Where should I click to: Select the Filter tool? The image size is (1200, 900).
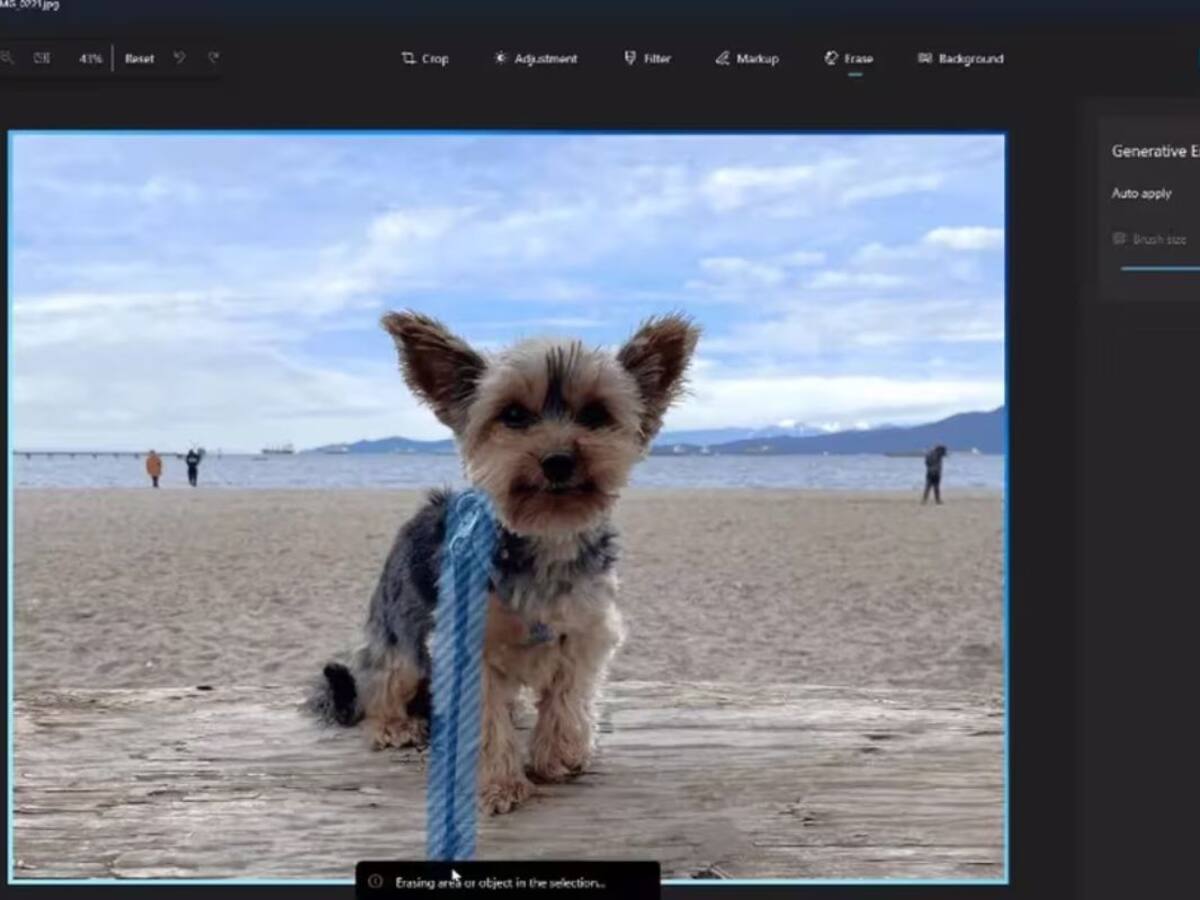pos(647,59)
